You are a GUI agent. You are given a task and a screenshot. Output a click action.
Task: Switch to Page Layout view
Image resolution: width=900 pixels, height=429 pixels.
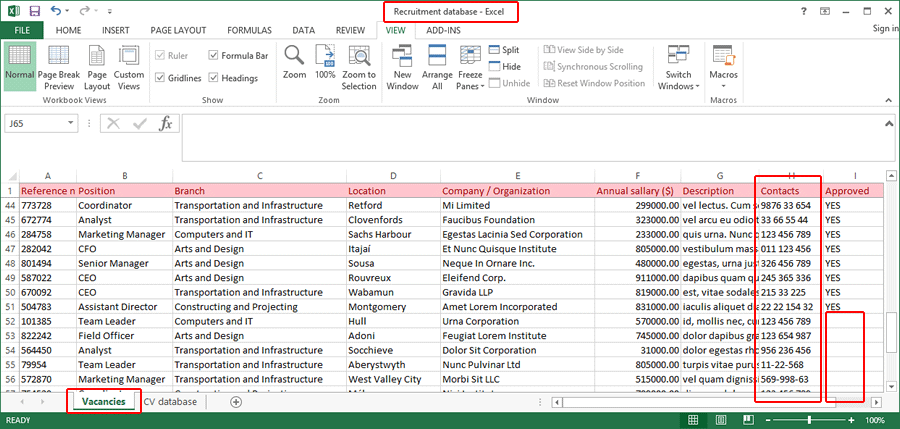97,65
